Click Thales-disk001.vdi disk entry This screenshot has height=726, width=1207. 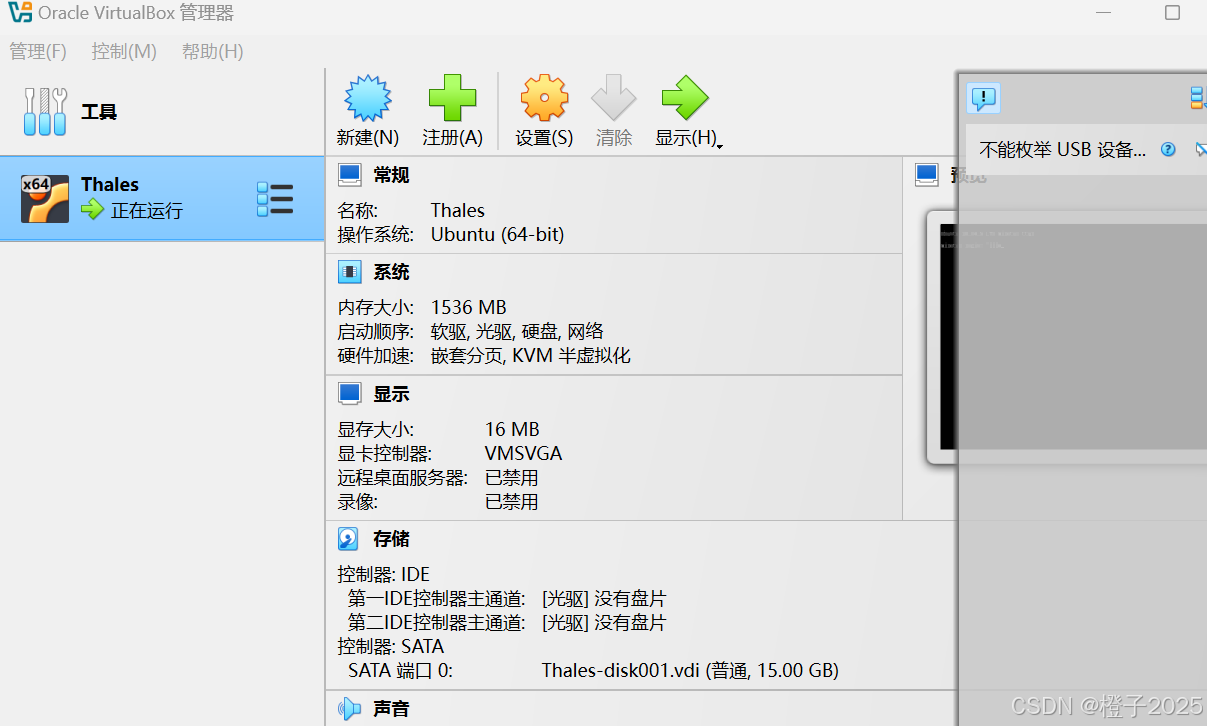[x=690, y=670]
